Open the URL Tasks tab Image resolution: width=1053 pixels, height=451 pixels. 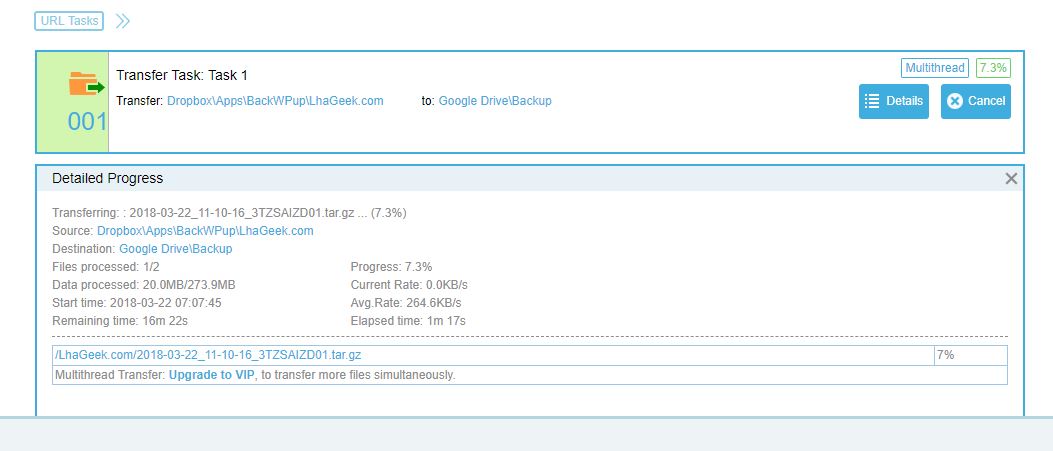click(69, 20)
